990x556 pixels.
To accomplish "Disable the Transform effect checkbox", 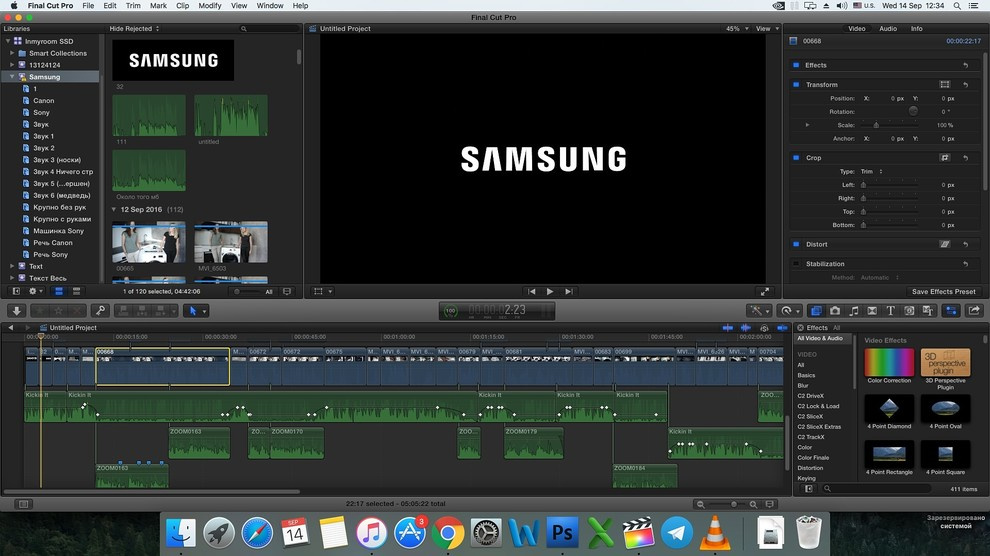I will pos(796,85).
